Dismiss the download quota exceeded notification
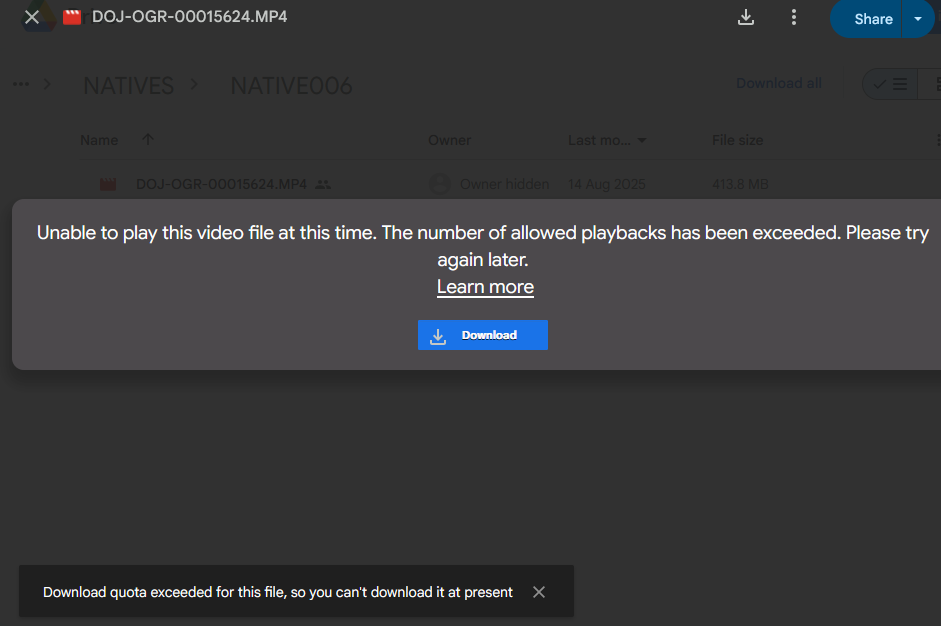This screenshot has height=626, width=941. (x=539, y=592)
